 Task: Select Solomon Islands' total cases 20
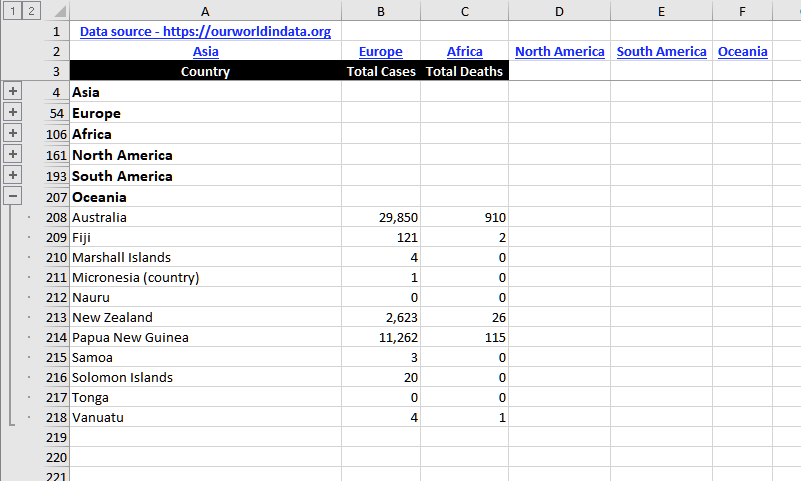(x=381, y=377)
